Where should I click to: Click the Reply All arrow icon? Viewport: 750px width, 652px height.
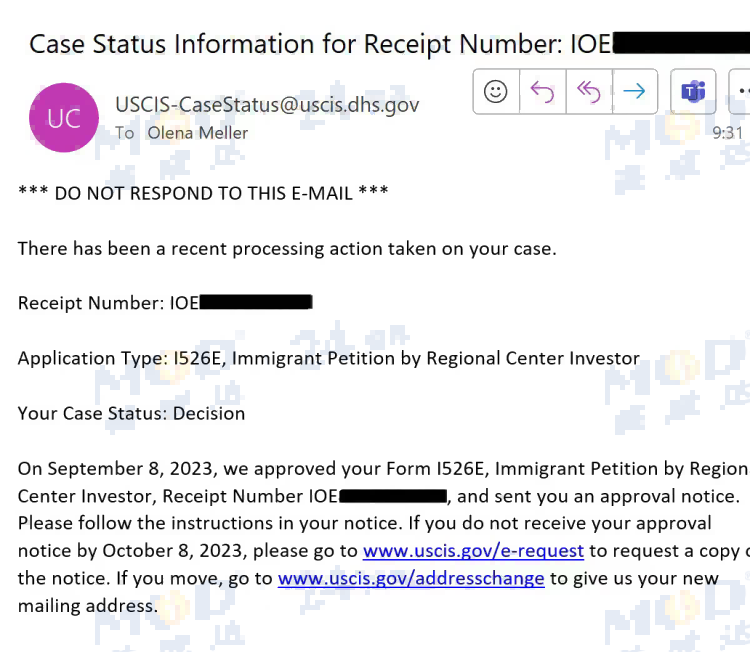point(588,92)
